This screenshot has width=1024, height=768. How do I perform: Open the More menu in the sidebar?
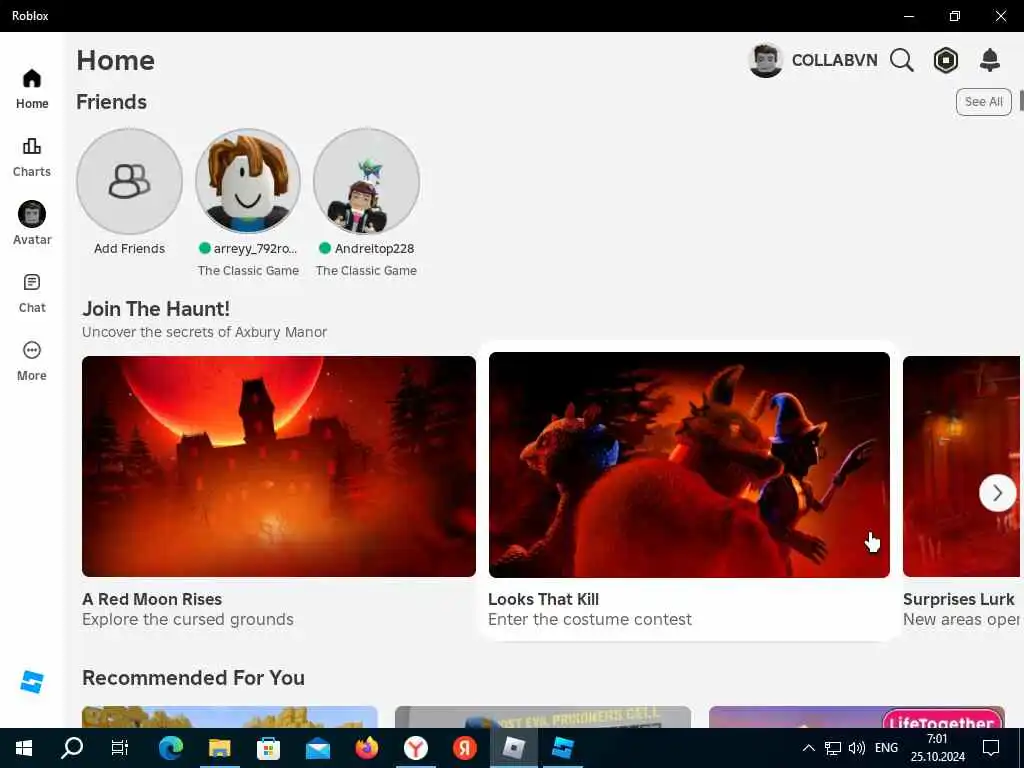tap(32, 361)
